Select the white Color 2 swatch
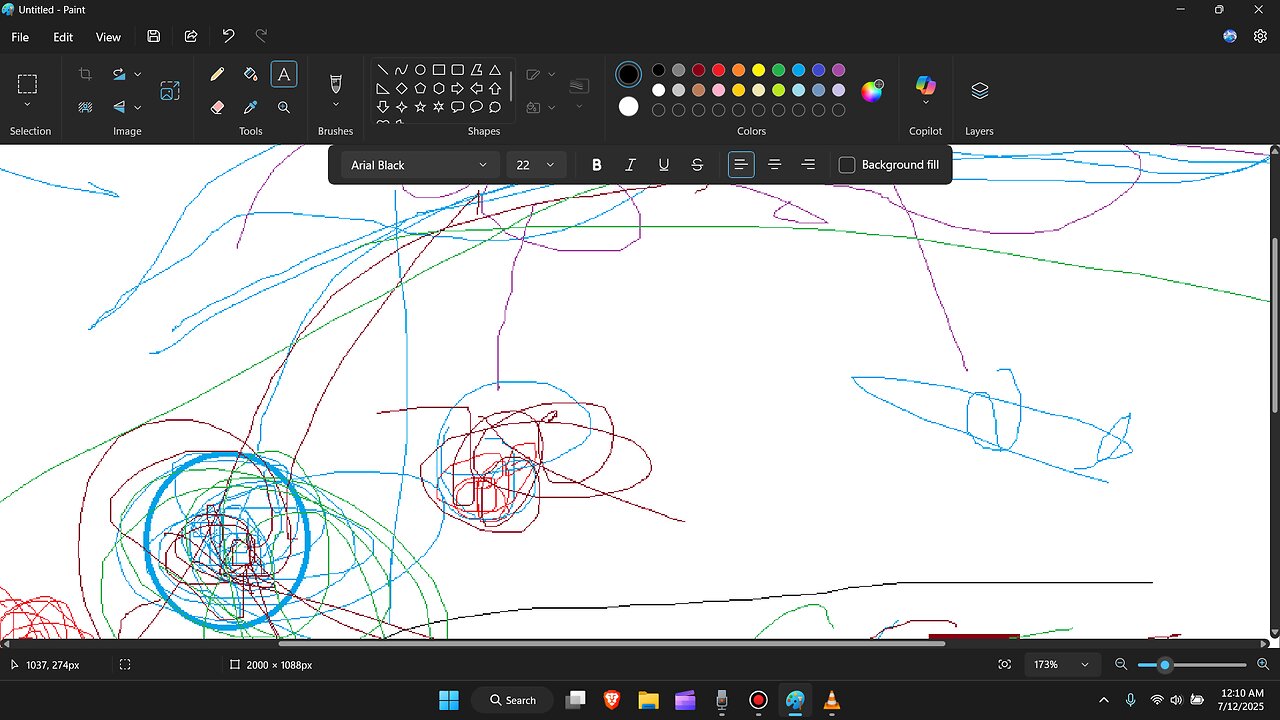1280x720 pixels. [628, 106]
